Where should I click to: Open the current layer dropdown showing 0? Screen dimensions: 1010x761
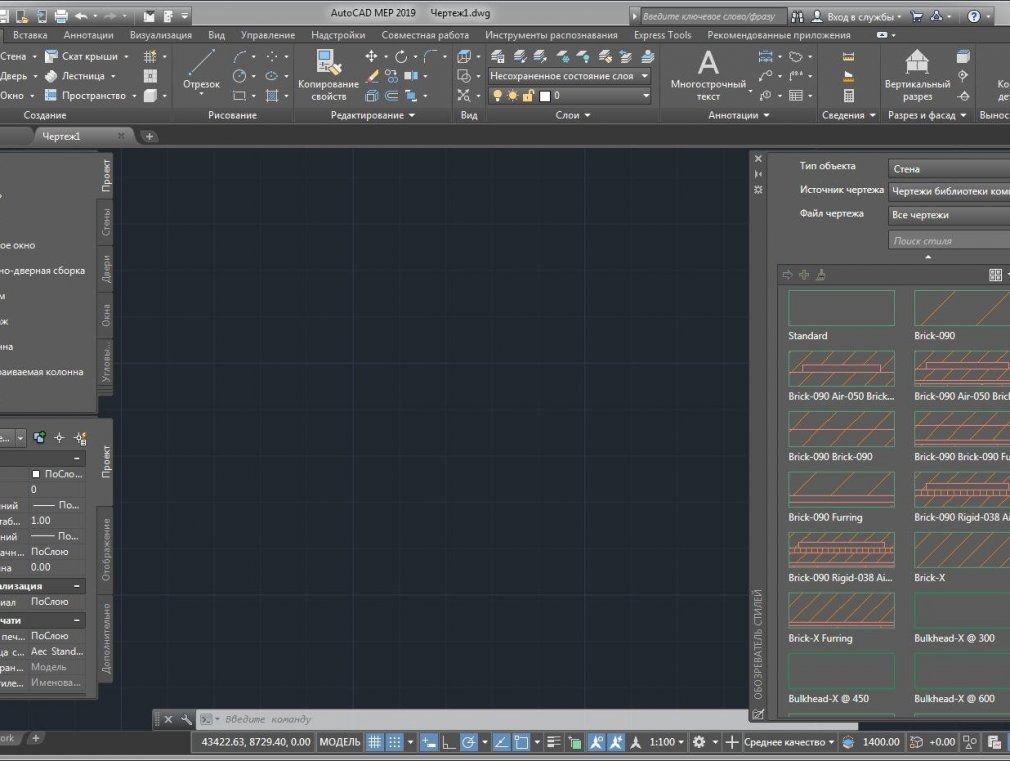[x=569, y=96]
